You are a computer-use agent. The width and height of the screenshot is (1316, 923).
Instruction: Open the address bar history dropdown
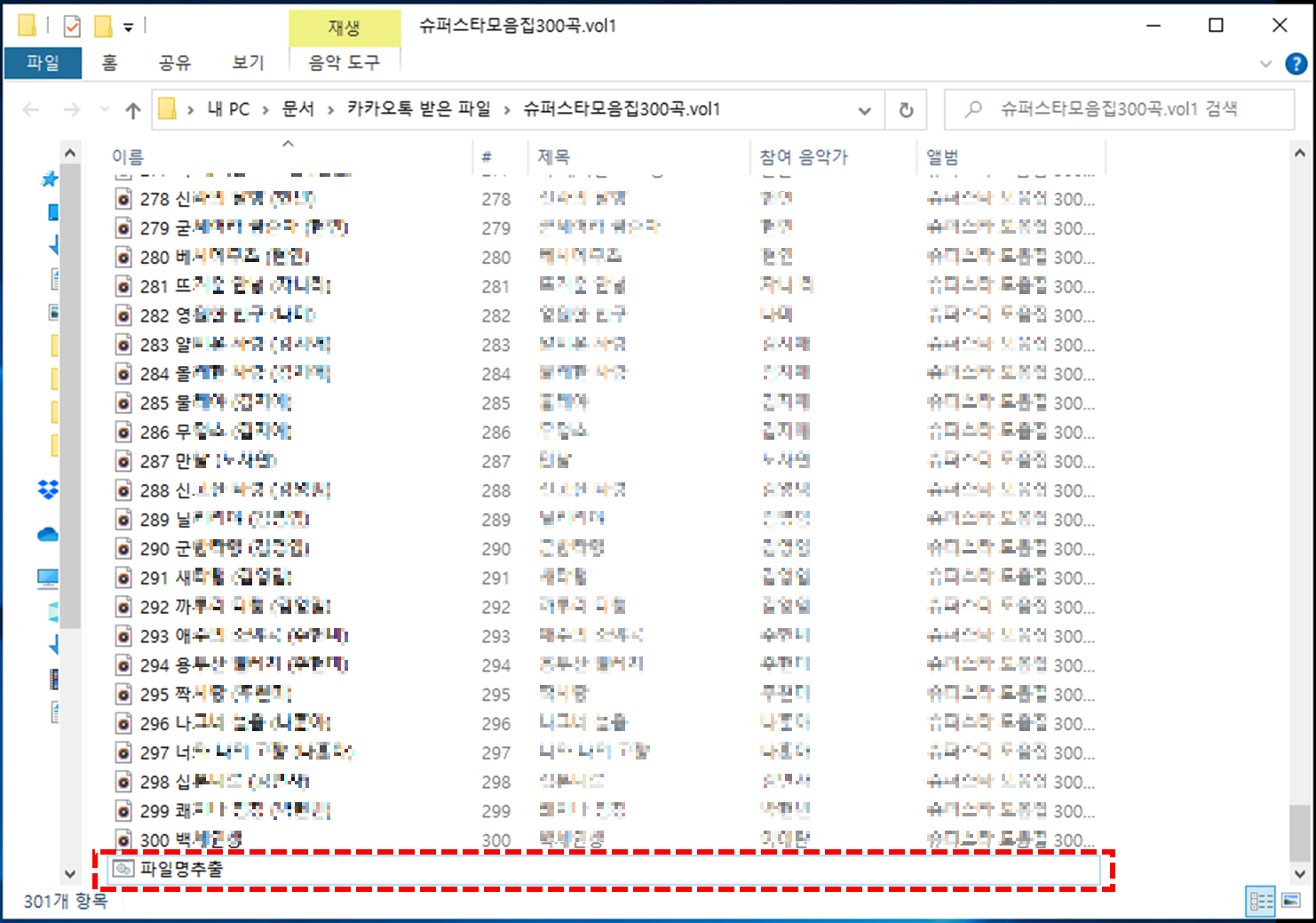[x=864, y=109]
